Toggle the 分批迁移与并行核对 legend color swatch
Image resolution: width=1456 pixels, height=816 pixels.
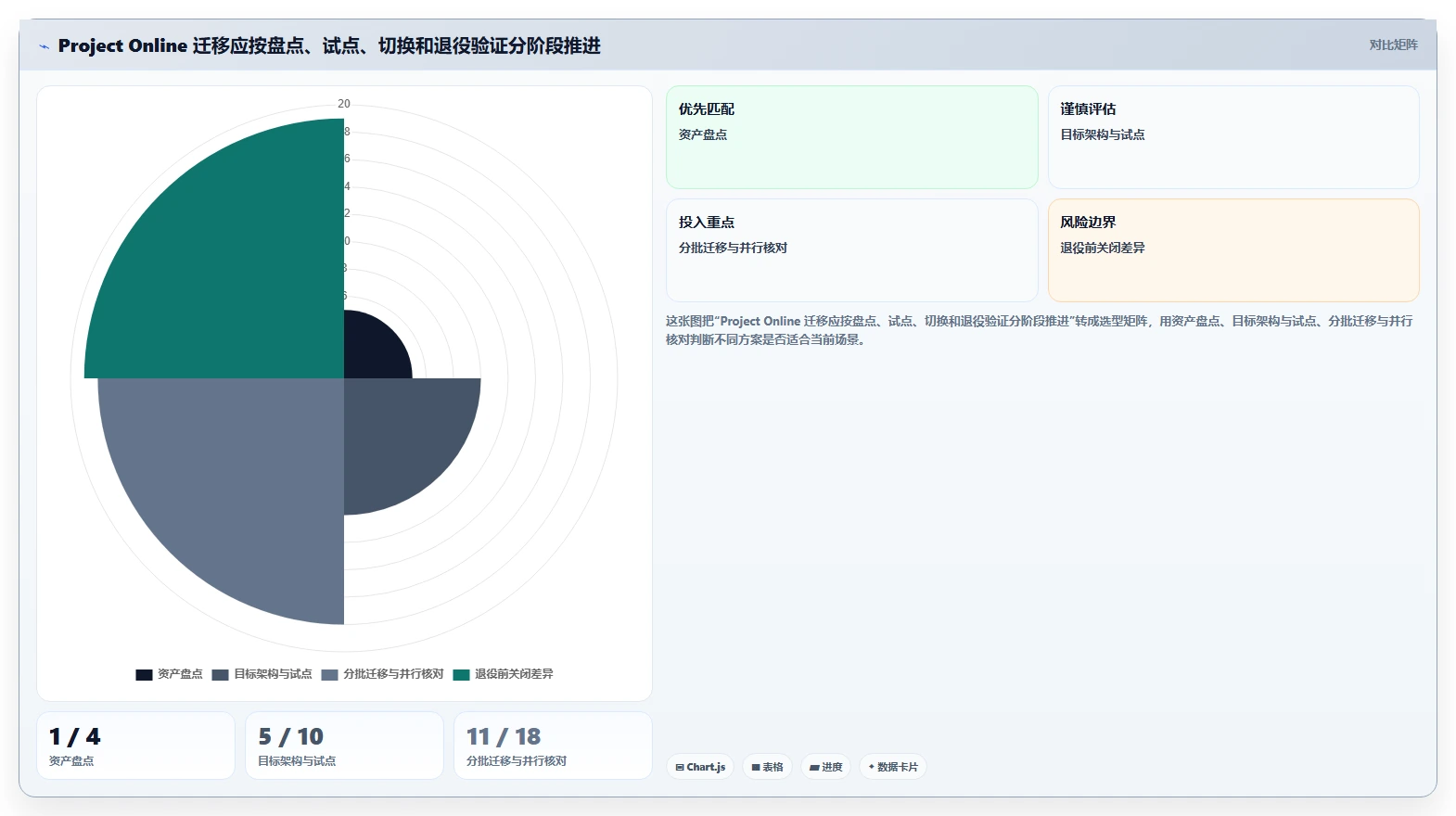[x=329, y=674]
